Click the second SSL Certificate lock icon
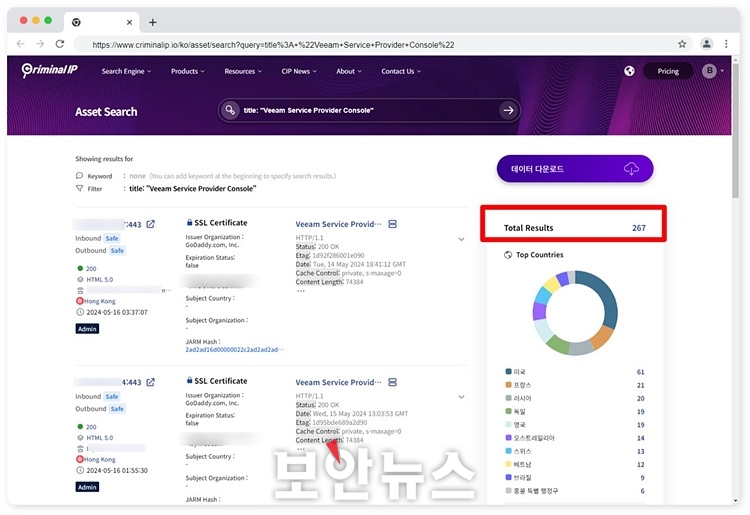Screen dimensions: 750x515 189,381
